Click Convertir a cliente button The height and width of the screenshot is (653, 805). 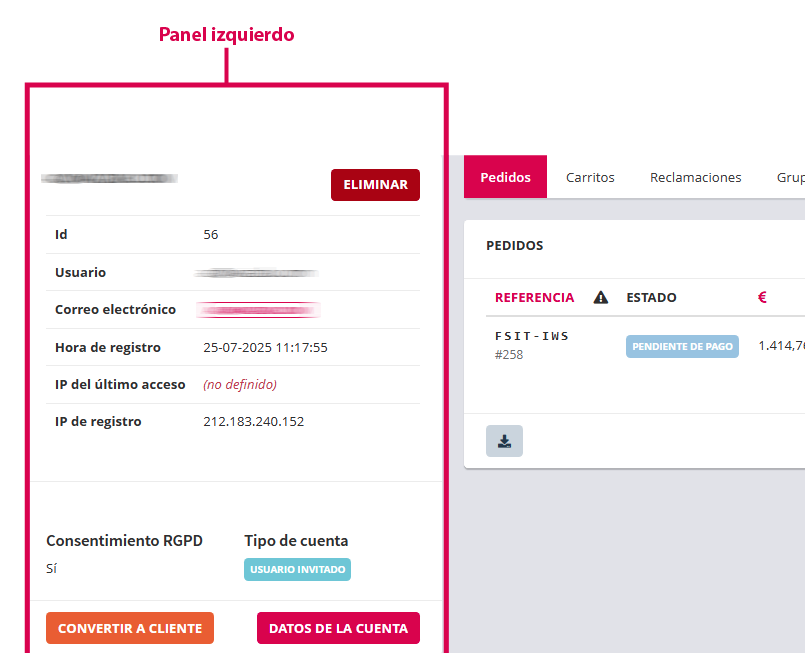pos(130,628)
